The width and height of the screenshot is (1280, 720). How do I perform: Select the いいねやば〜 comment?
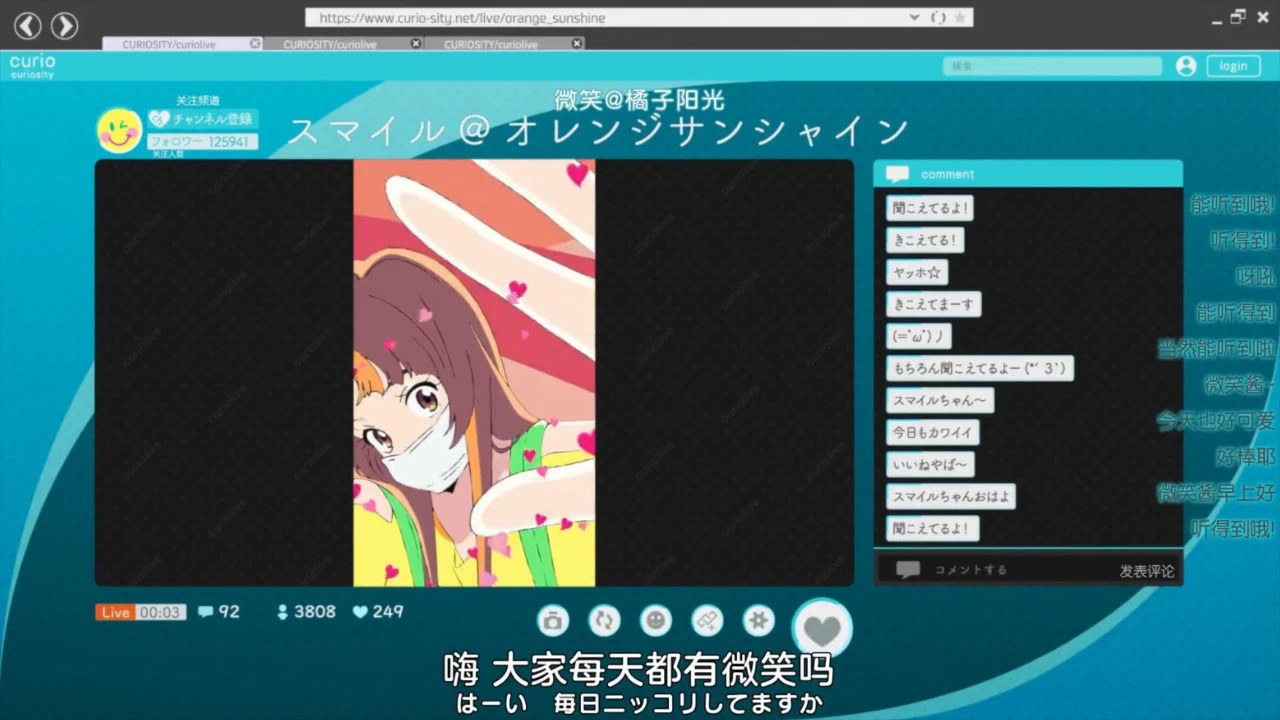[x=930, y=464]
